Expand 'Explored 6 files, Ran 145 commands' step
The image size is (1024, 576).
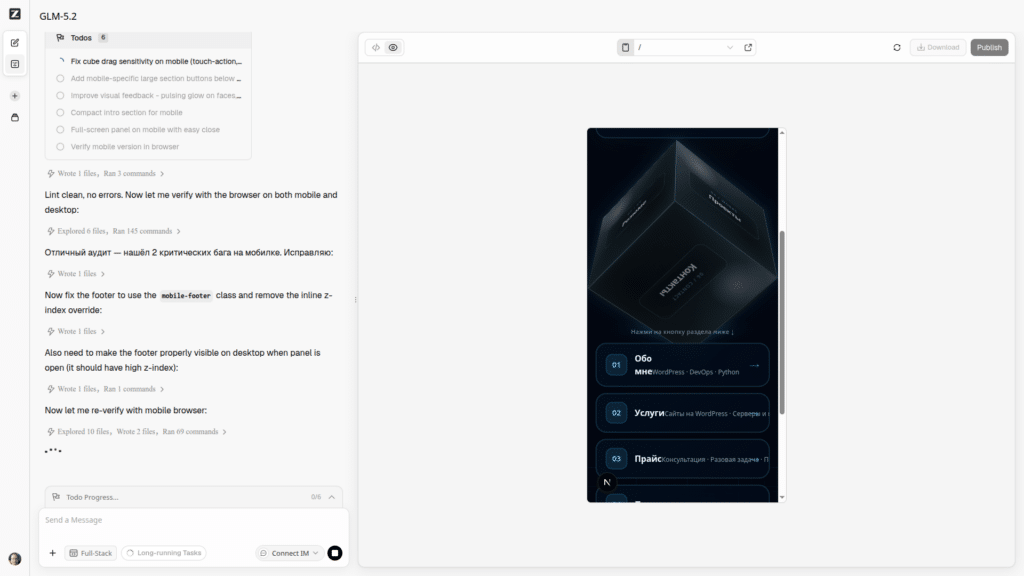[x=114, y=231]
